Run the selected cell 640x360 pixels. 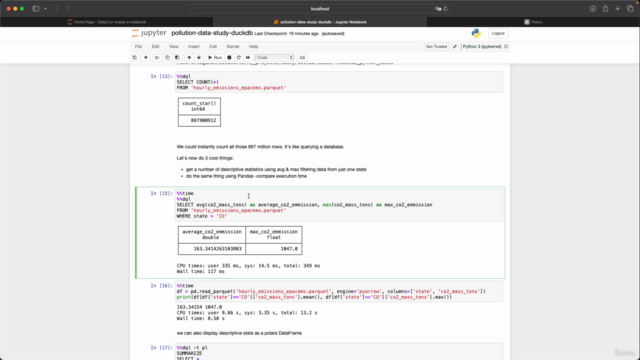pos(215,58)
